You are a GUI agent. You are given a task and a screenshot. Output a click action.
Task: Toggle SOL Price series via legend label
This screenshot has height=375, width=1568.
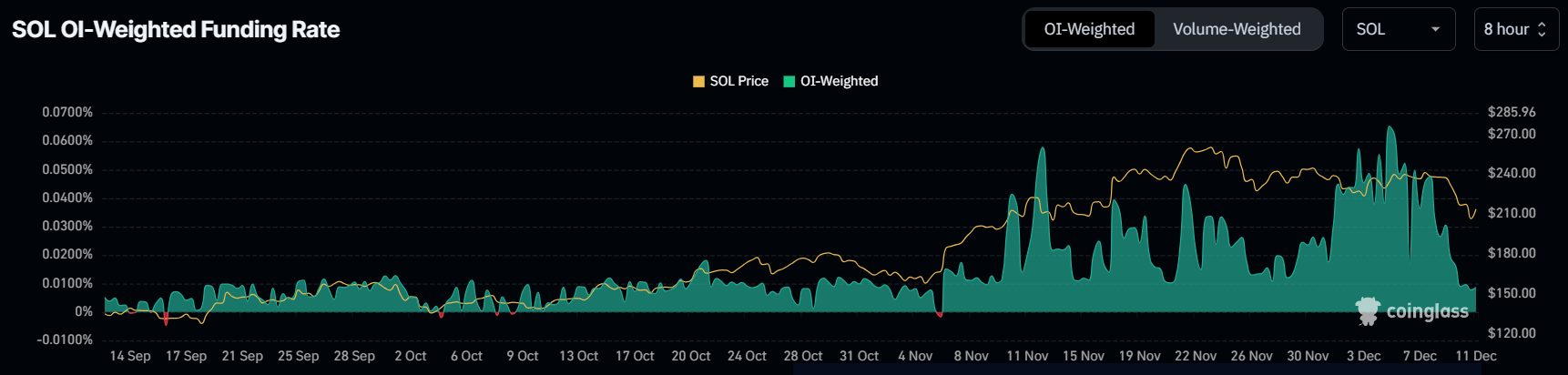coord(738,81)
